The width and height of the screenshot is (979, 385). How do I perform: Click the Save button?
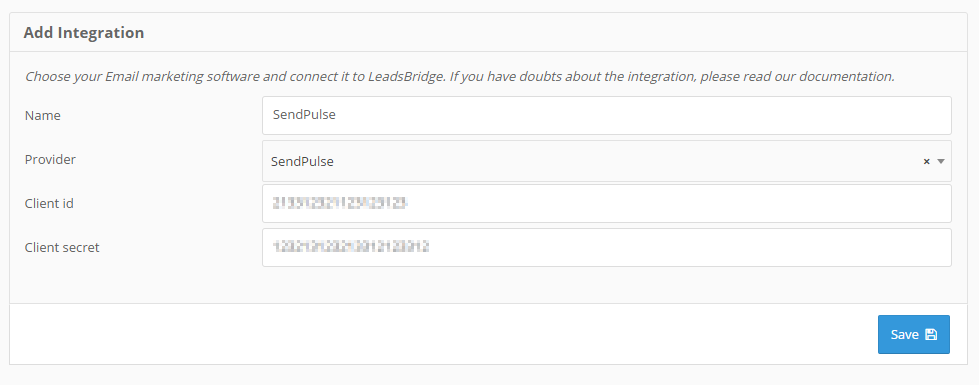tap(913, 334)
